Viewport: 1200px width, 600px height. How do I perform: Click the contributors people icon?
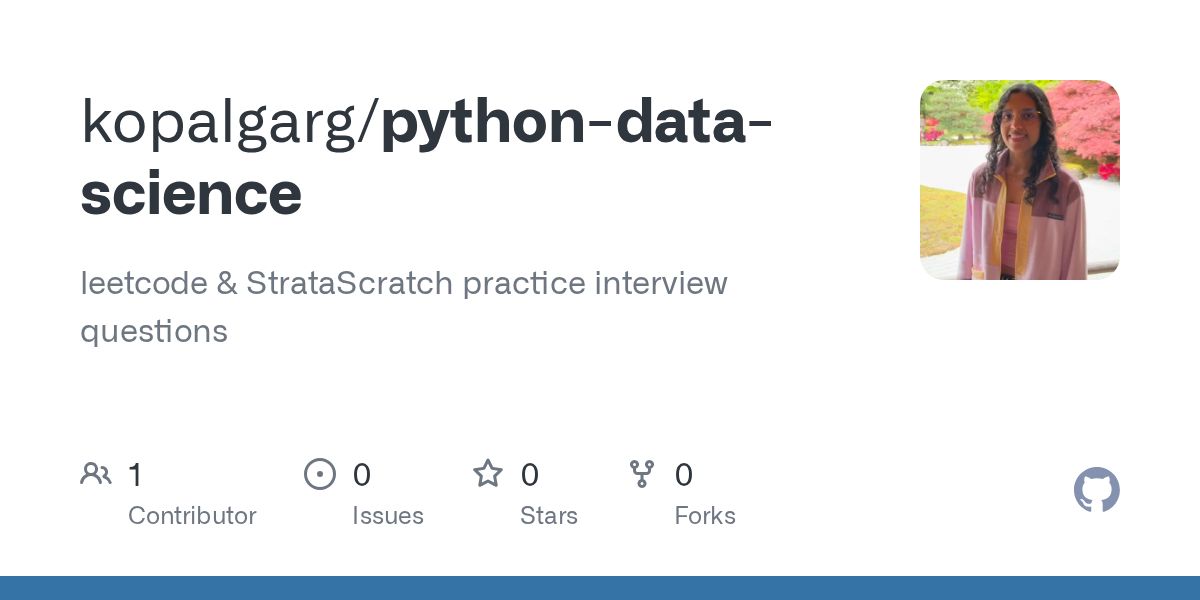coord(96,474)
